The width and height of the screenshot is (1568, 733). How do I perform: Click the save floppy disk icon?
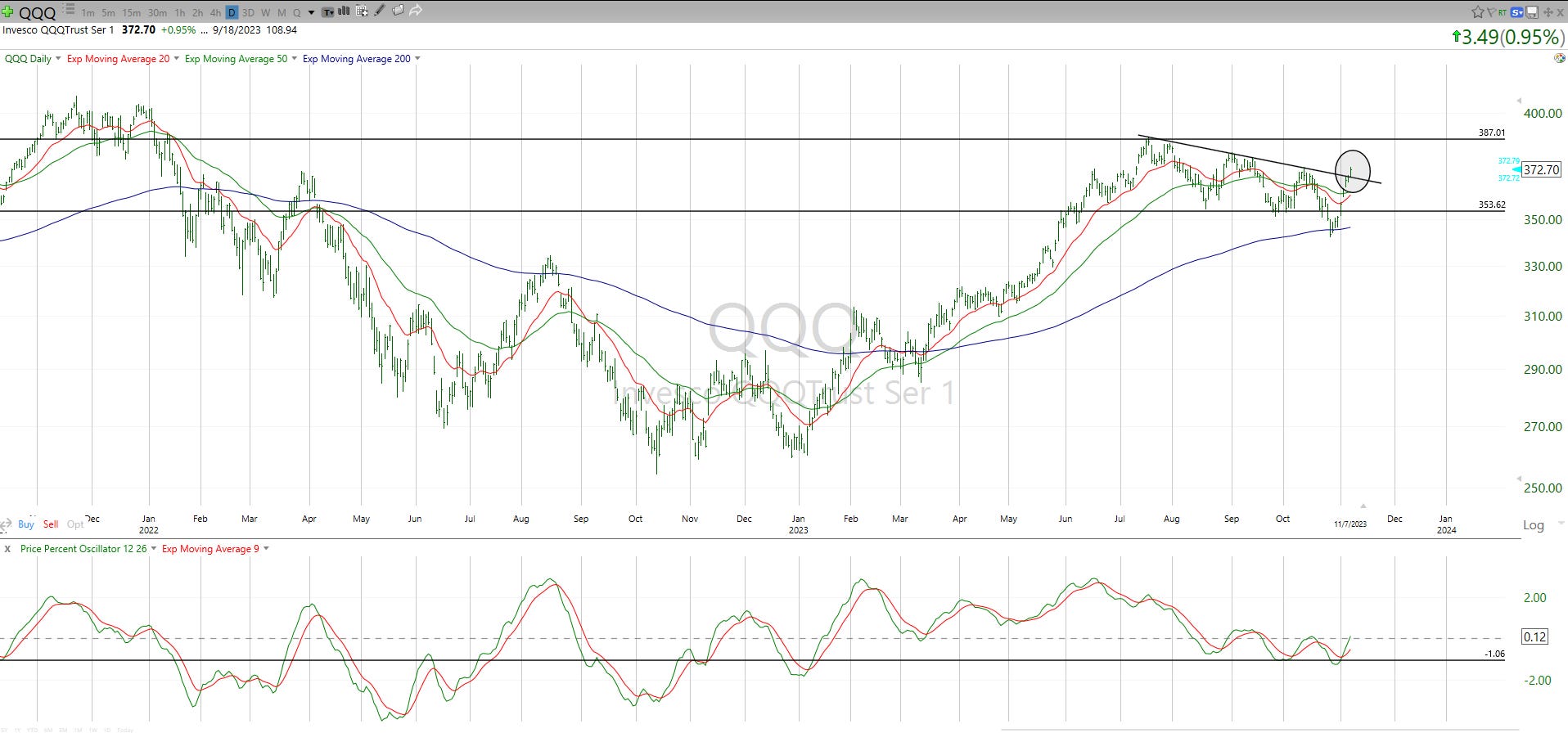pos(1532,12)
